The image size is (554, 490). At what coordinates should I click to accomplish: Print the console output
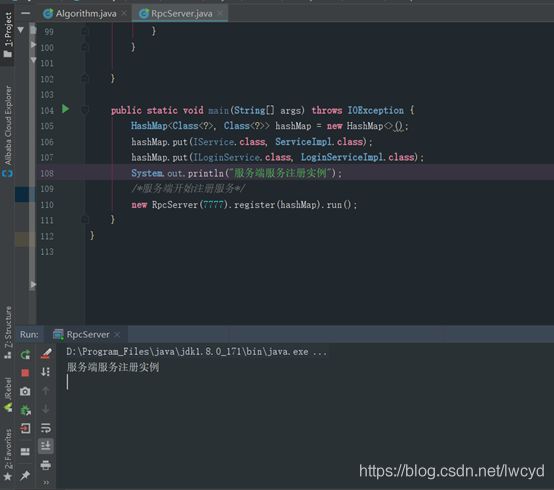pos(46,465)
